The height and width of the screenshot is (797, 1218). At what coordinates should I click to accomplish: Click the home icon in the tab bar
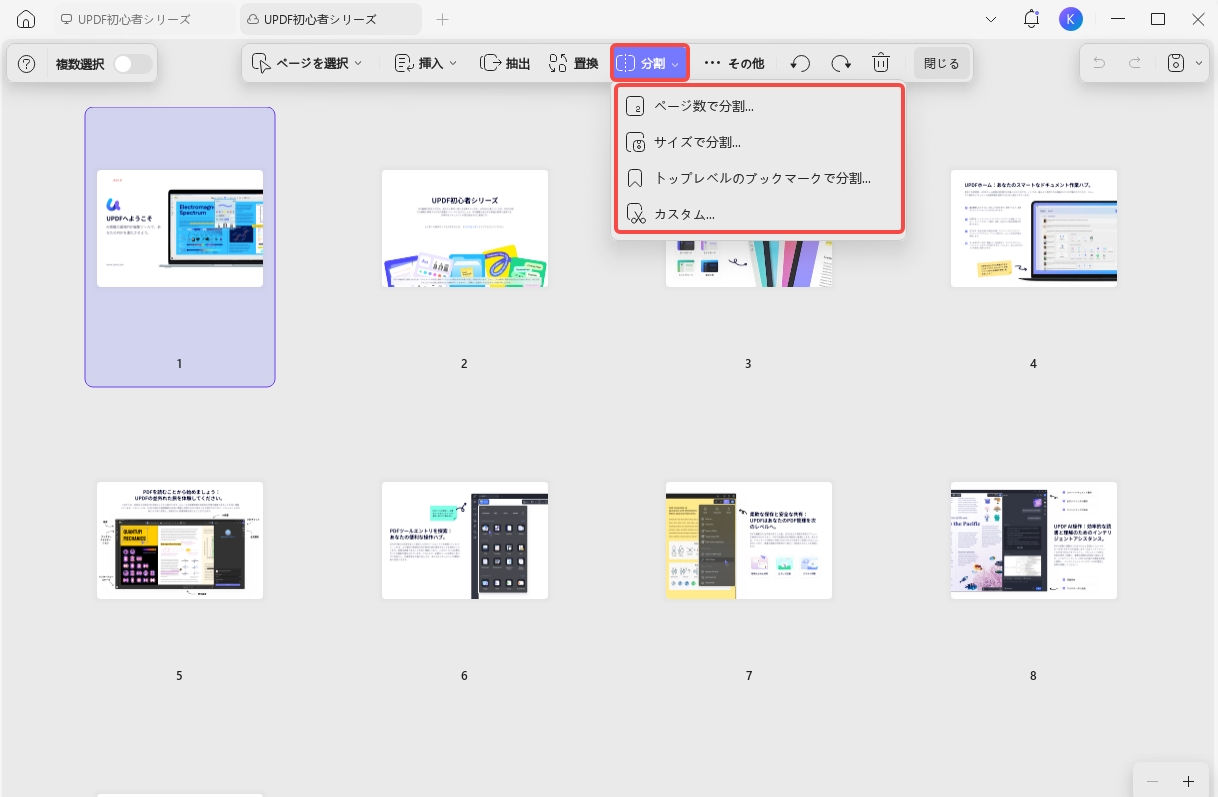pyautogui.click(x=26, y=19)
